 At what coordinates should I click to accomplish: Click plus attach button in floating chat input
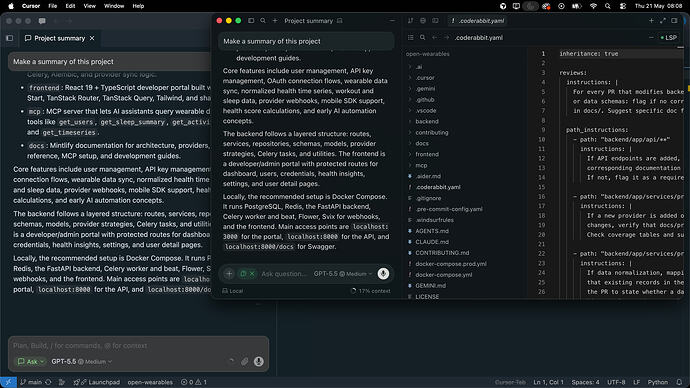229,274
